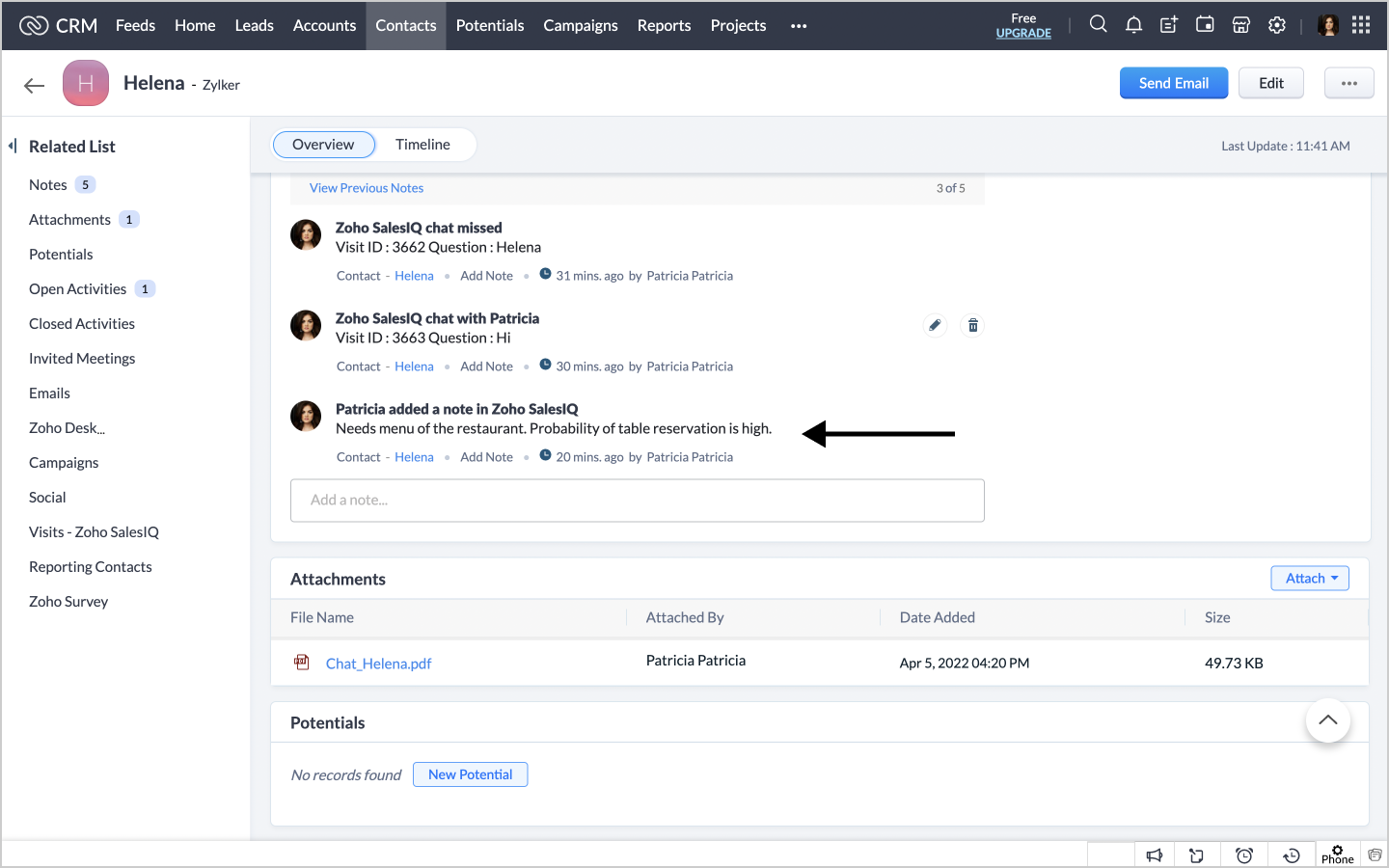Open Potentials in the top navigation
This screenshot has height=868, width=1389.
(490, 25)
